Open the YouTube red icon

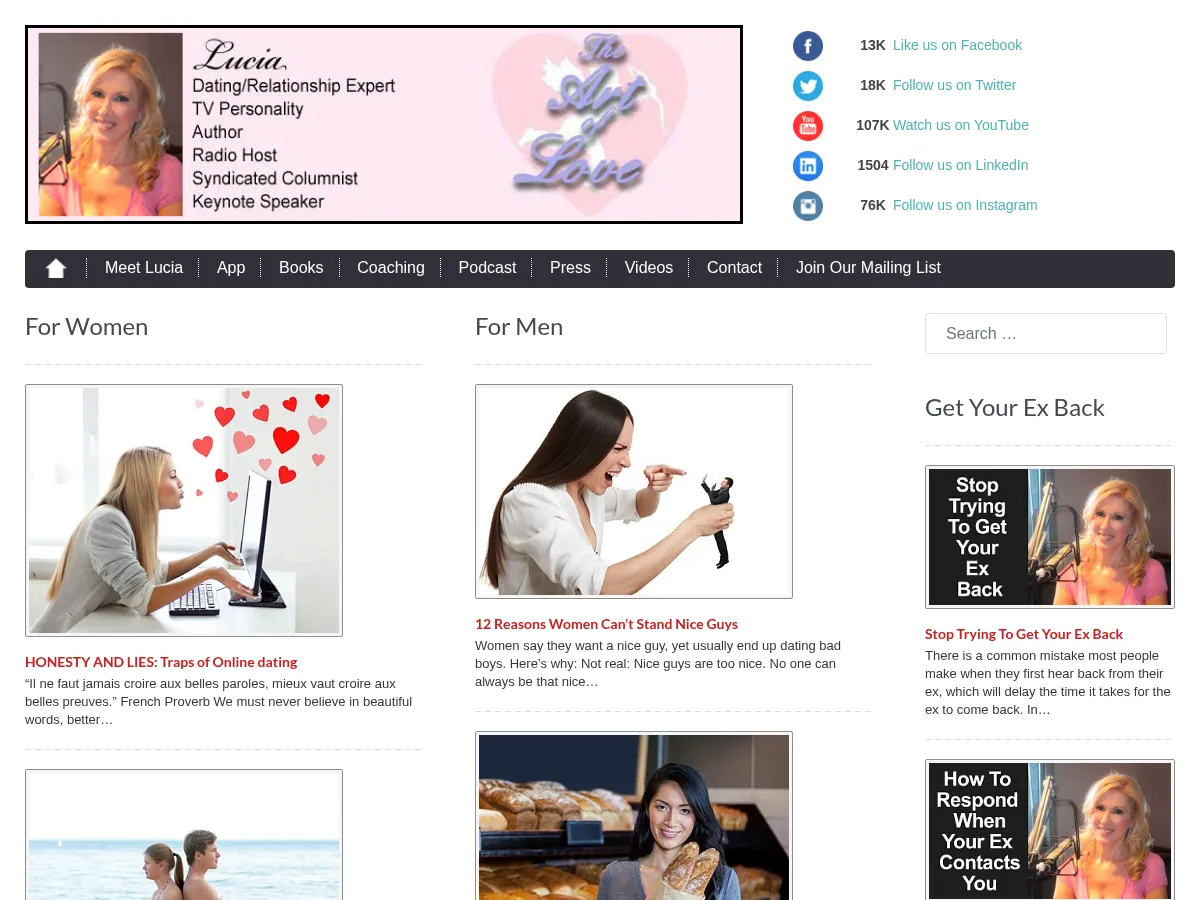[x=808, y=126]
